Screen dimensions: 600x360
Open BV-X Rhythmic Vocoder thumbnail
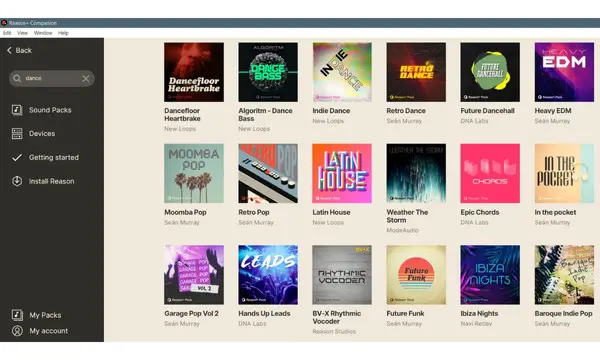342,275
